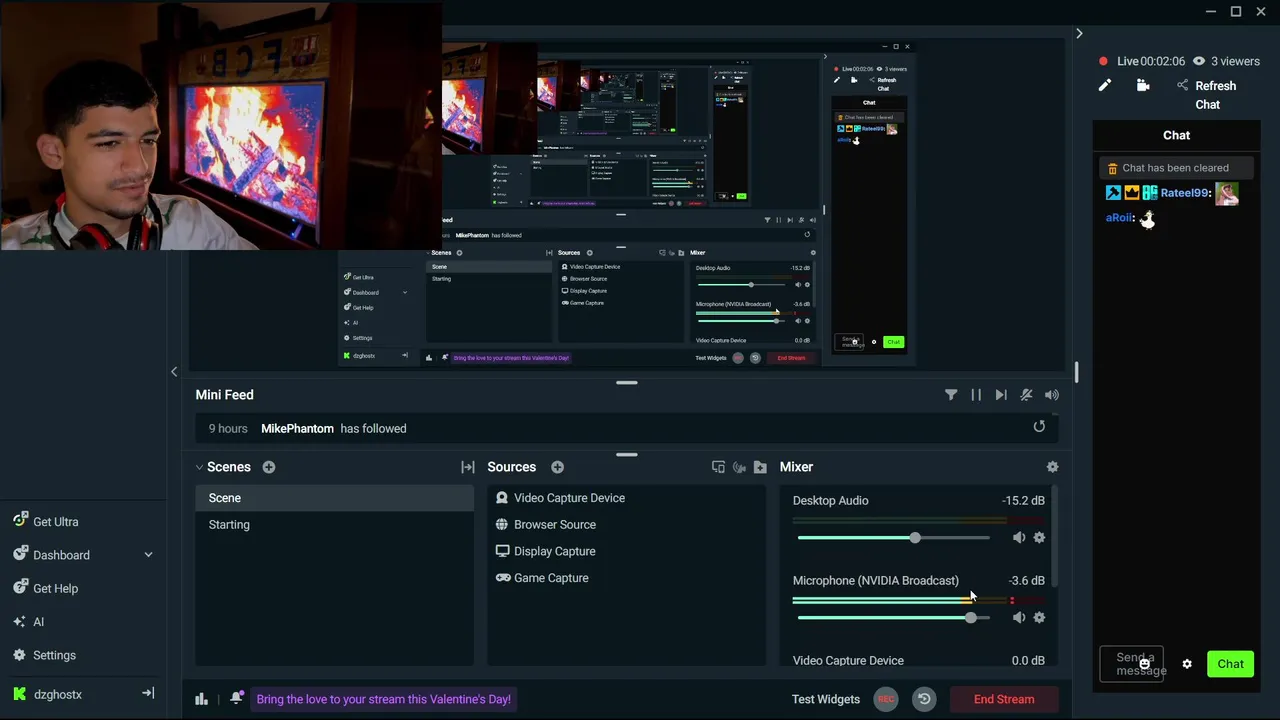Click the Mini Feed volume speaker icon
The width and height of the screenshot is (1280, 720).
click(1051, 395)
